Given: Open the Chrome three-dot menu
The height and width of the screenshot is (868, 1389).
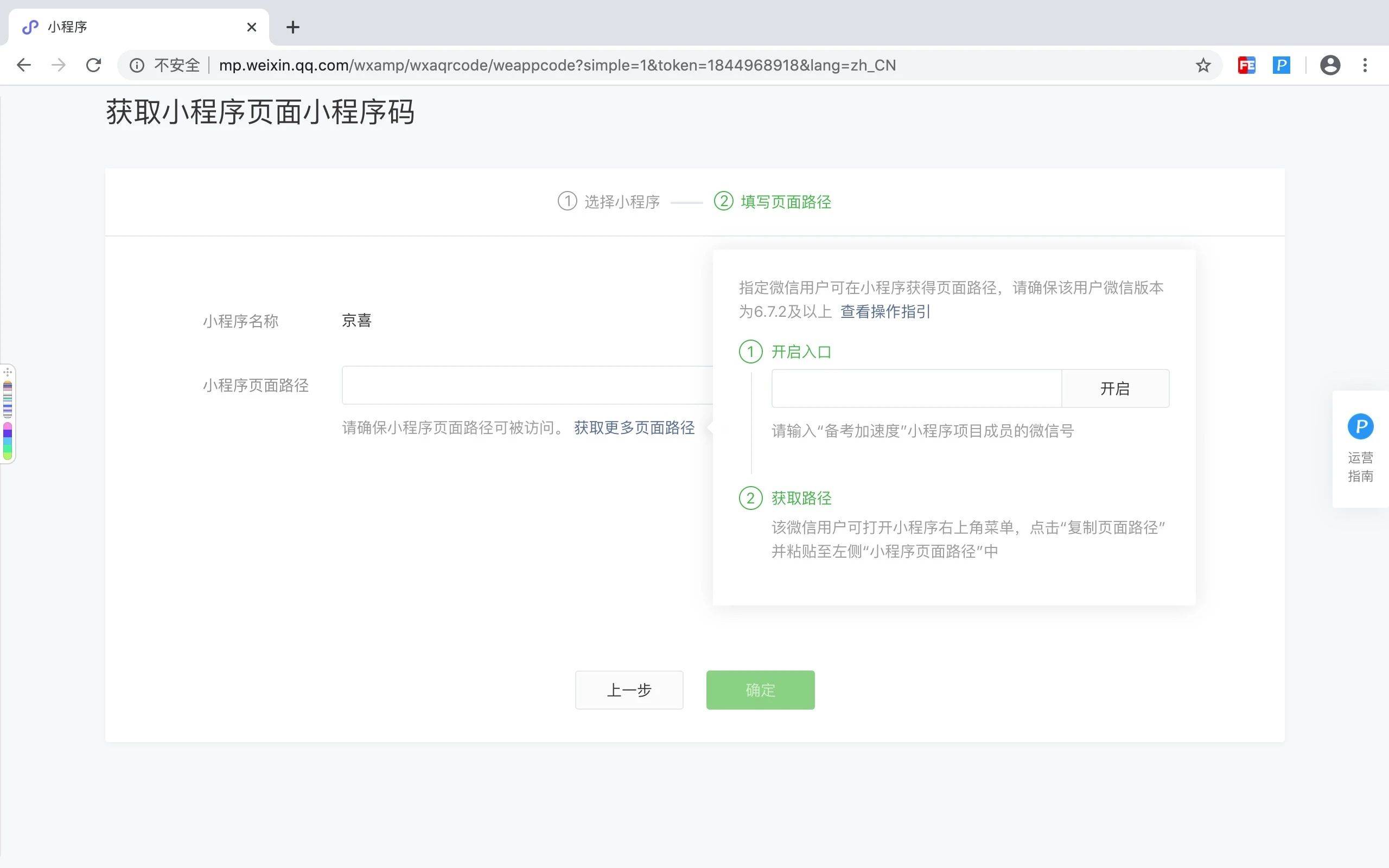Looking at the screenshot, I should (x=1365, y=66).
